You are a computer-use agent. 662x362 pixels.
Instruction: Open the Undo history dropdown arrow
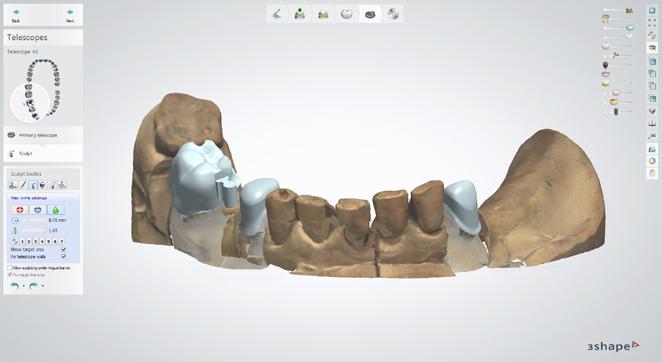pyautogui.click(x=23, y=286)
